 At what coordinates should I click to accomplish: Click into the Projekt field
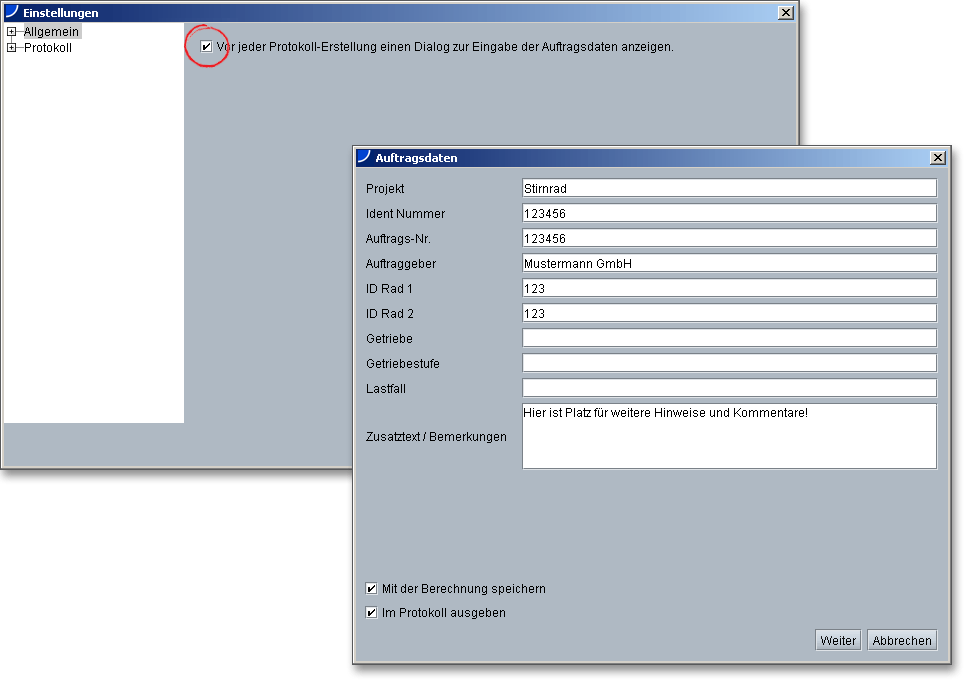click(x=728, y=188)
